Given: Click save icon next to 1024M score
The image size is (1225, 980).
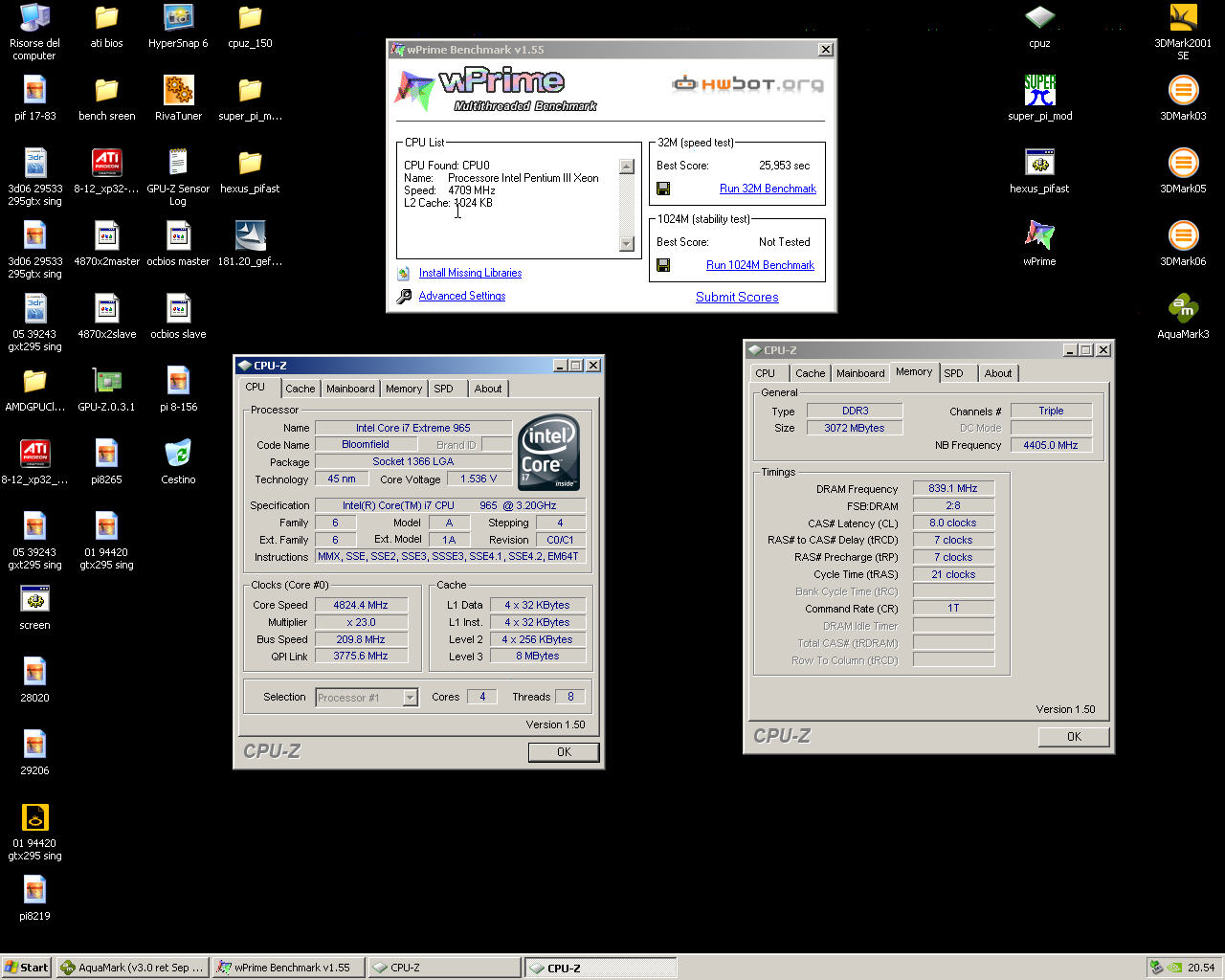Looking at the screenshot, I should coord(663,265).
